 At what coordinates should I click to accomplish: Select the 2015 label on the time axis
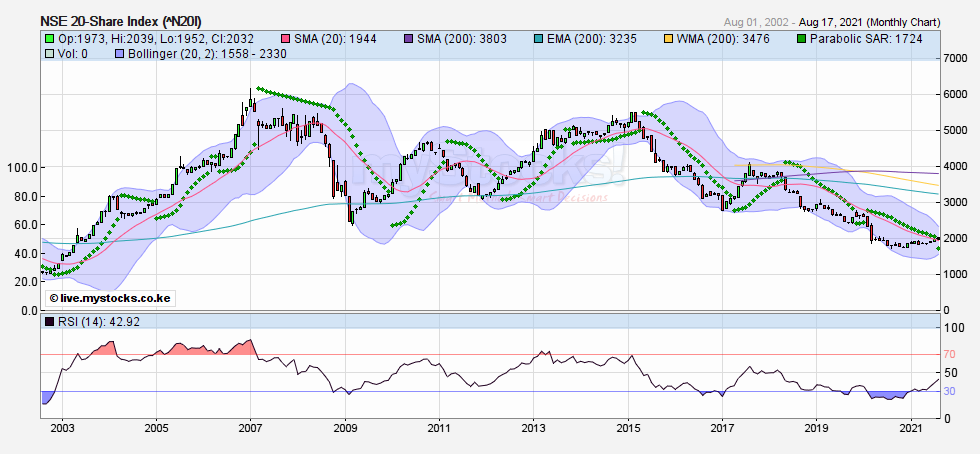[628, 427]
